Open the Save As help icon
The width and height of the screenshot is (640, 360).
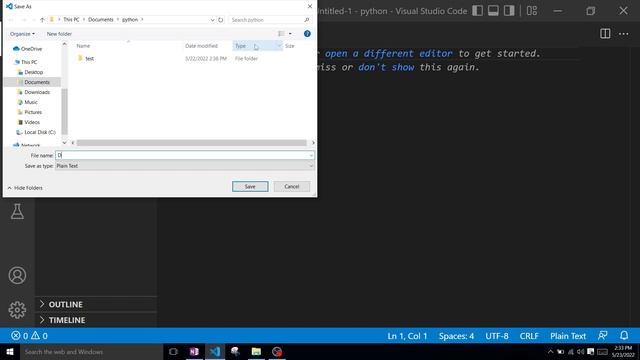tap(307, 34)
